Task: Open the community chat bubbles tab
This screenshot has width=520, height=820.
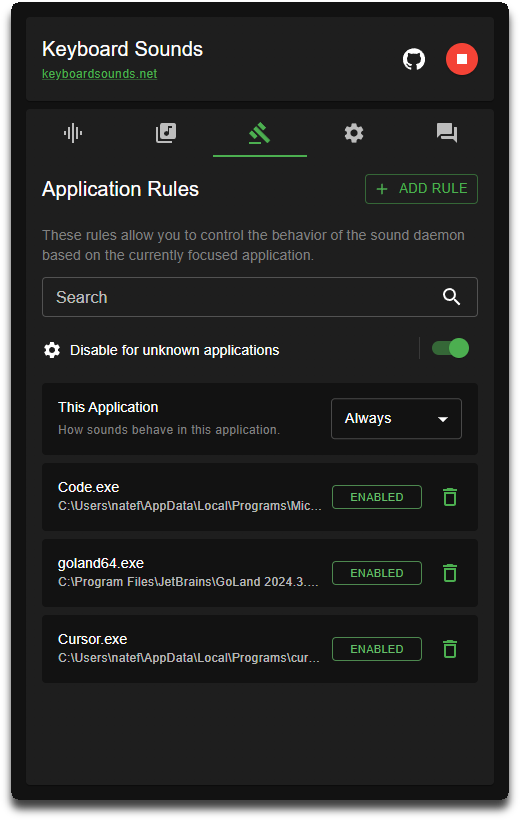Action: pyautogui.click(x=447, y=133)
